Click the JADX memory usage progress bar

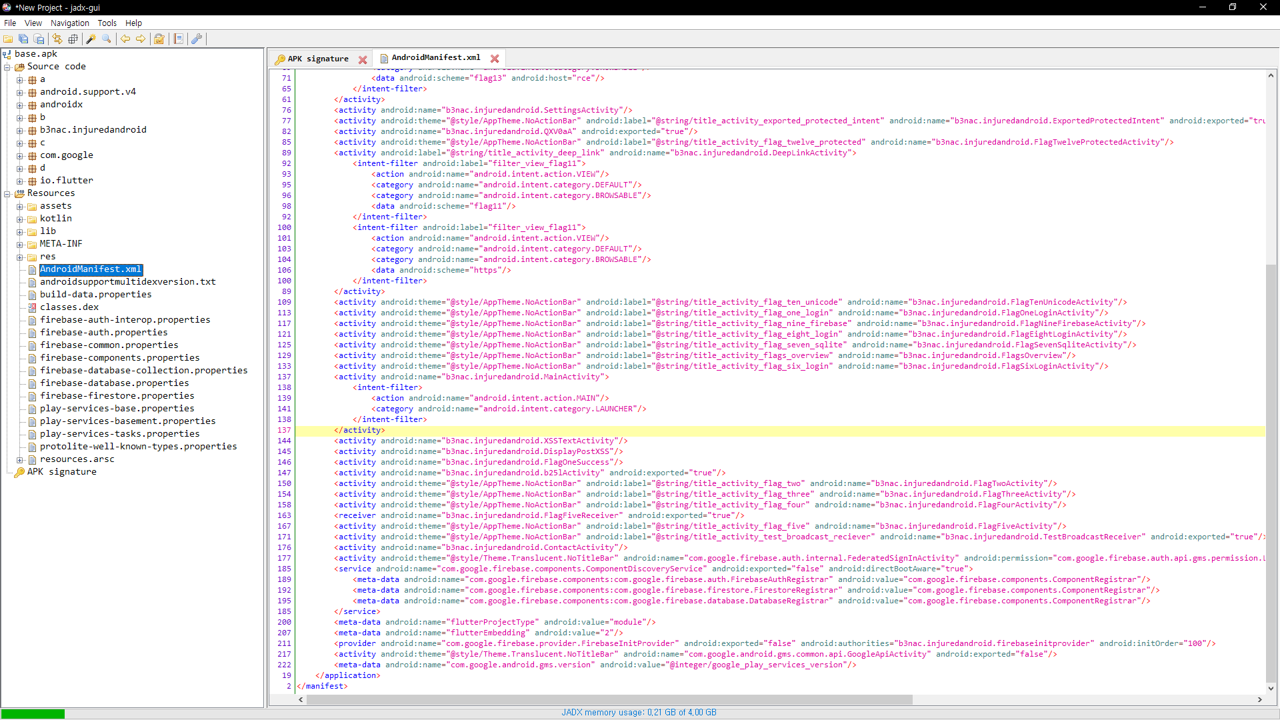640,713
